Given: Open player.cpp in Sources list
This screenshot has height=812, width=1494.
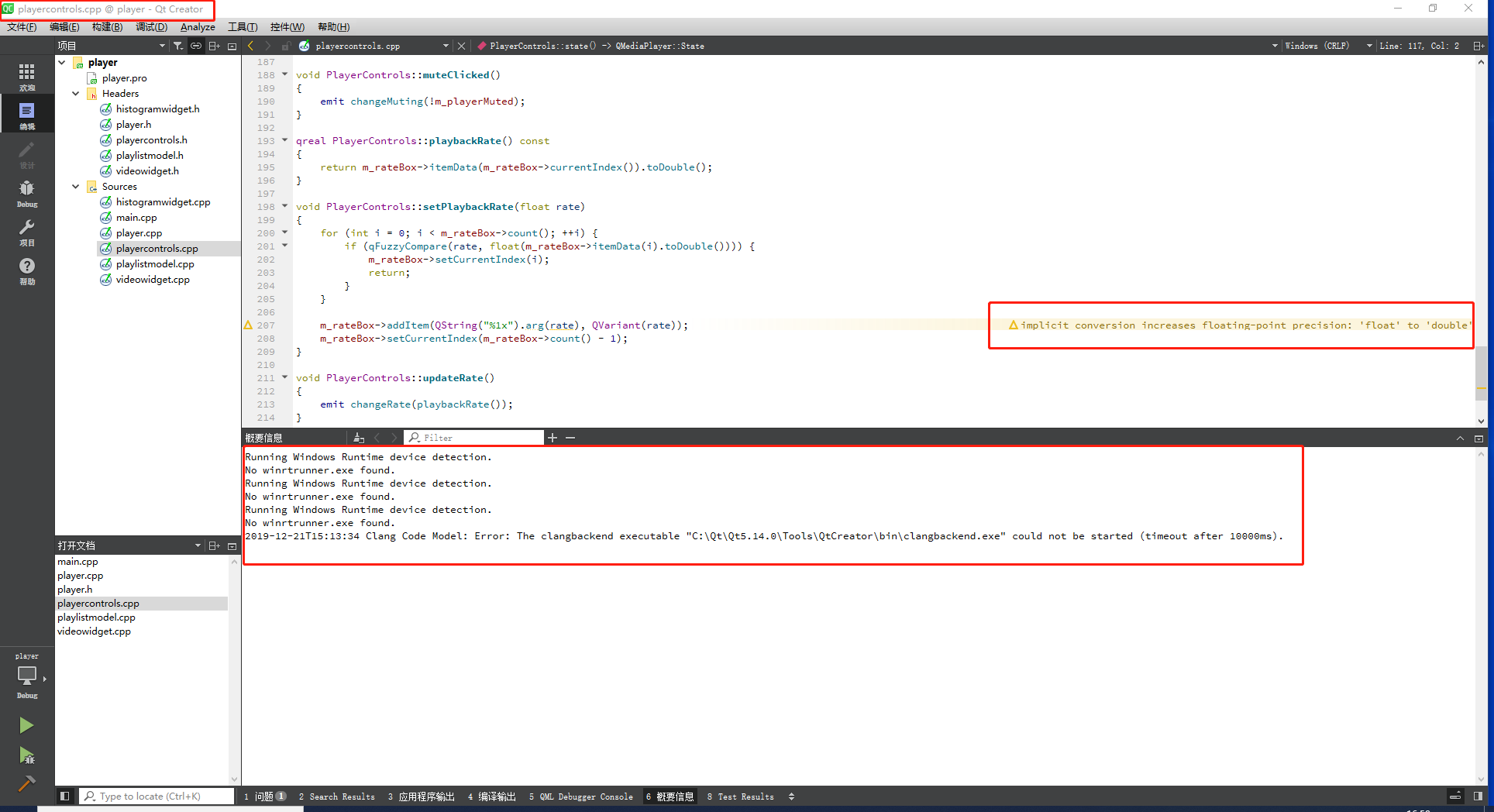Looking at the screenshot, I should (x=139, y=233).
